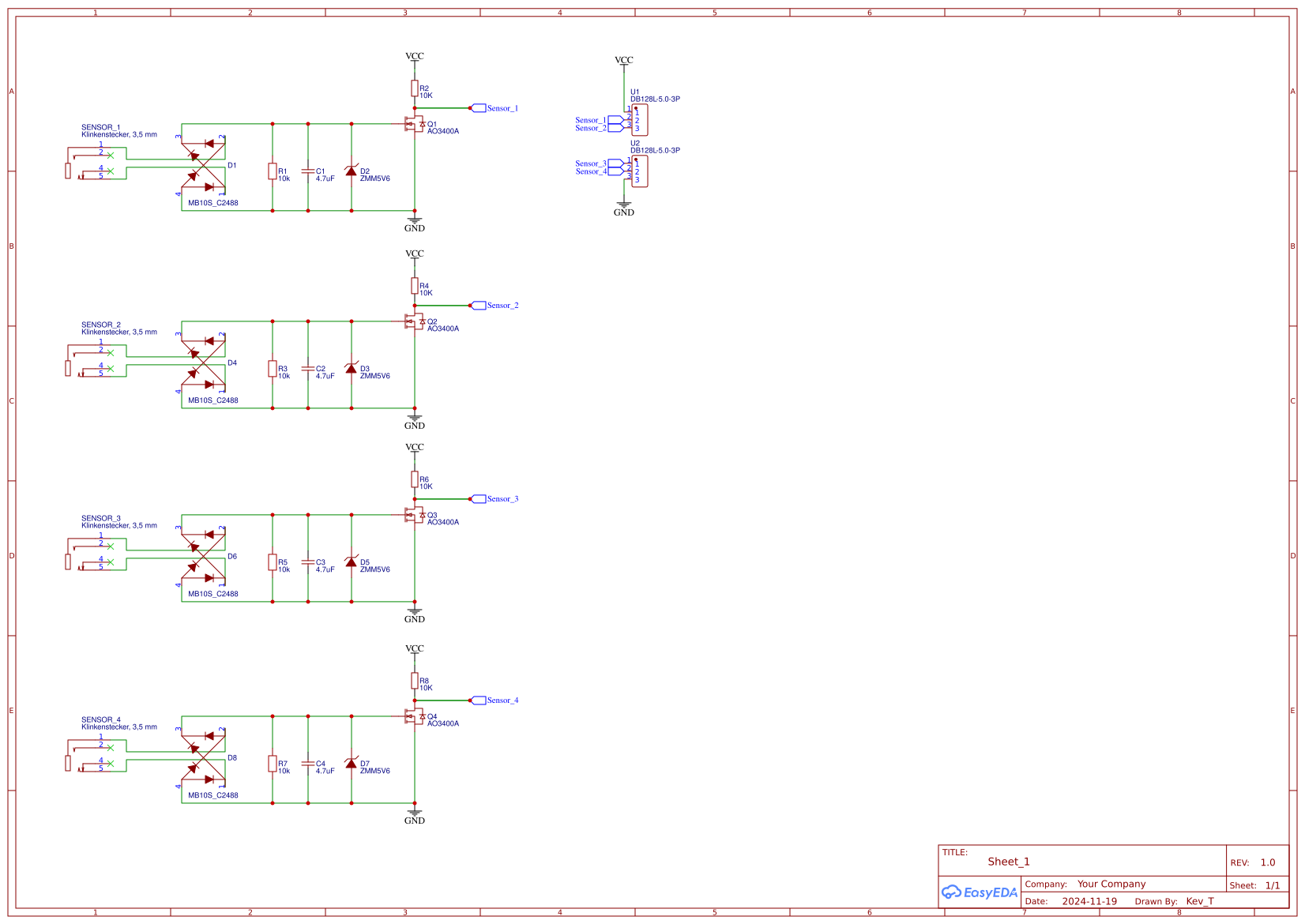Select bridge rectifier D1 MB10S_C2488

204,166
